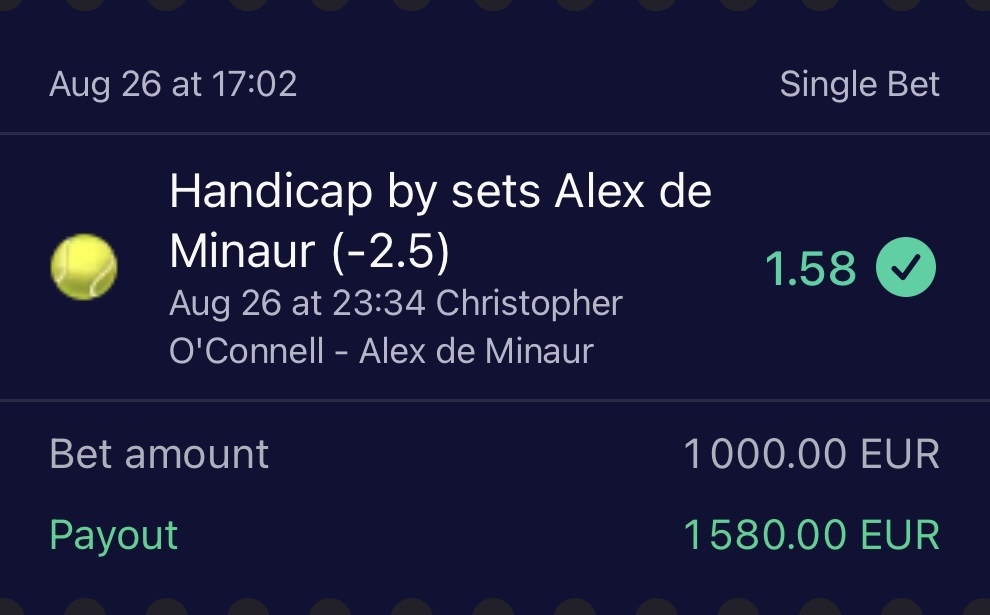990x615 pixels.
Task: Select the 1.58 odds value
Action: coord(810,269)
